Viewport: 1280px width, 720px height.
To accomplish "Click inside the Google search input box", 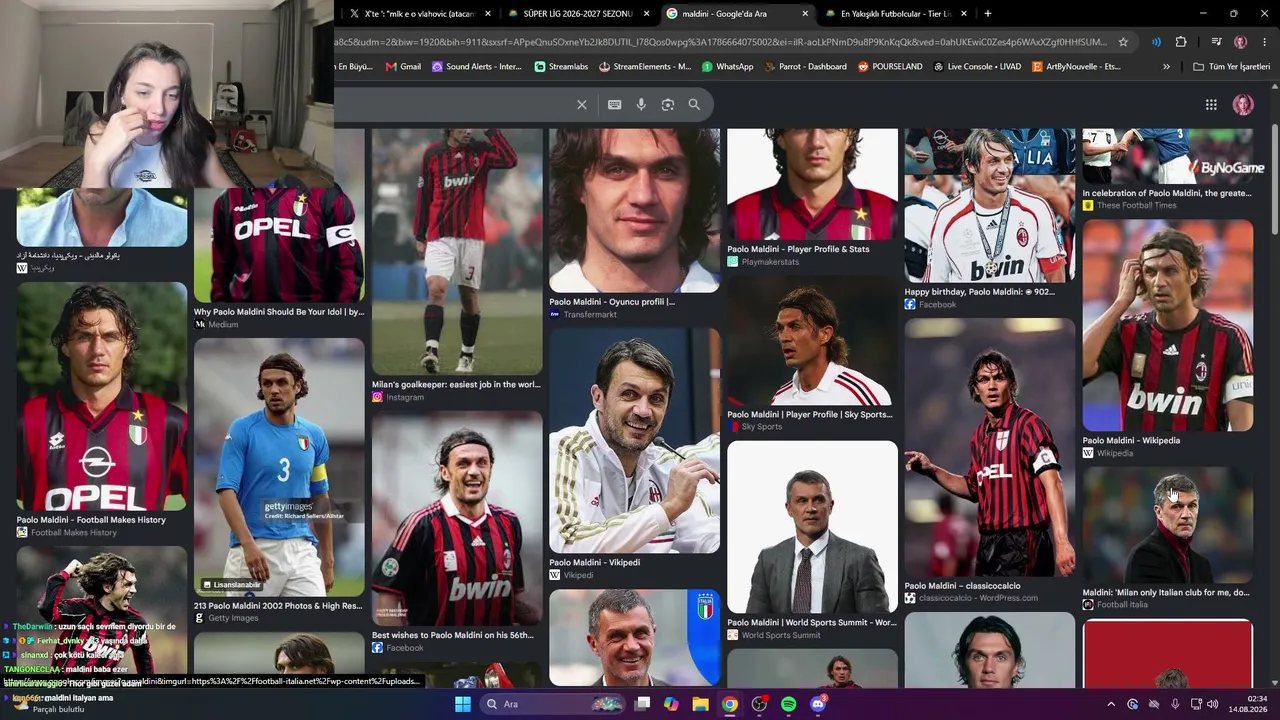I will pos(452,104).
